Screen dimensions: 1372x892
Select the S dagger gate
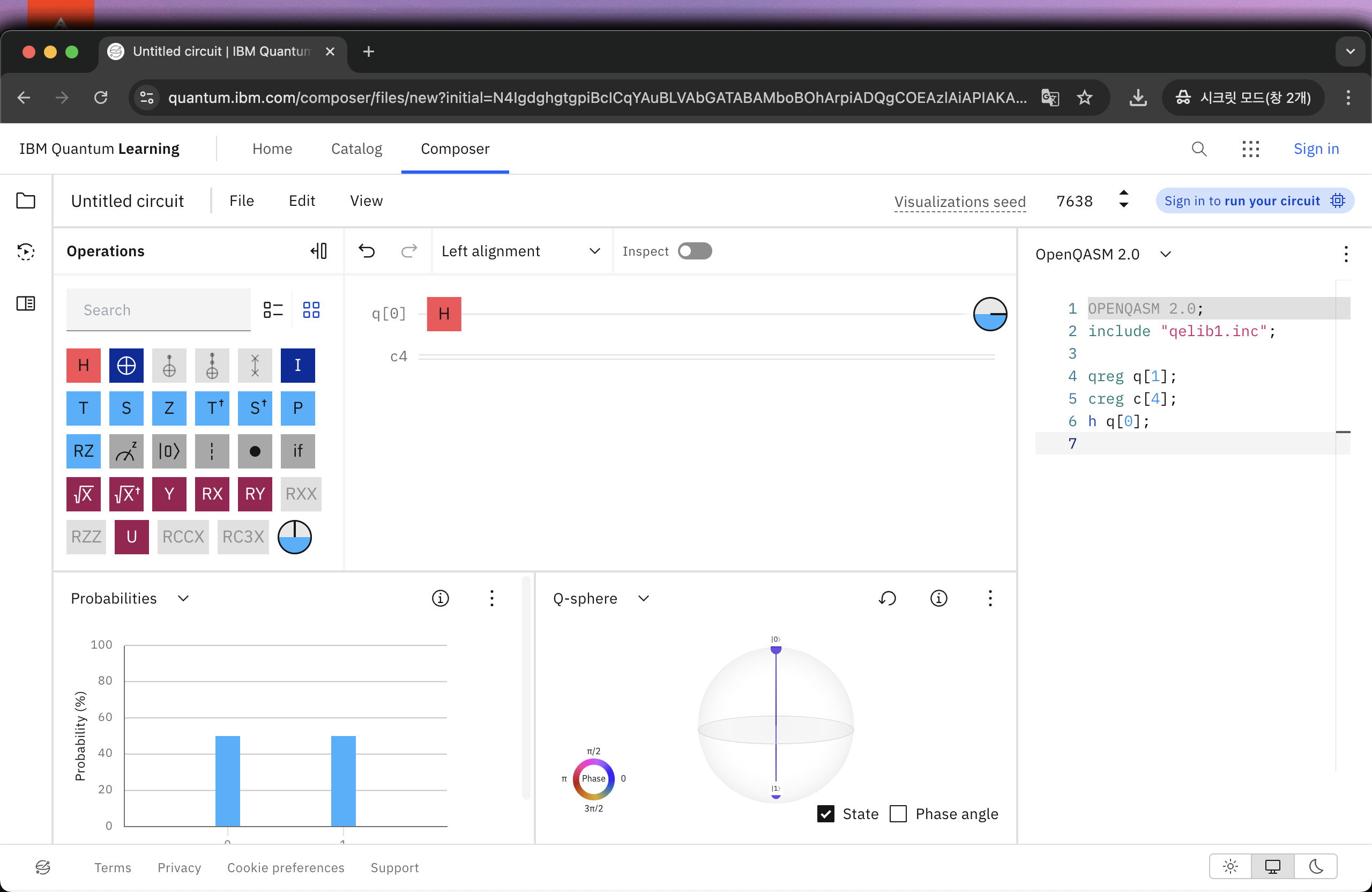(255, 408)
